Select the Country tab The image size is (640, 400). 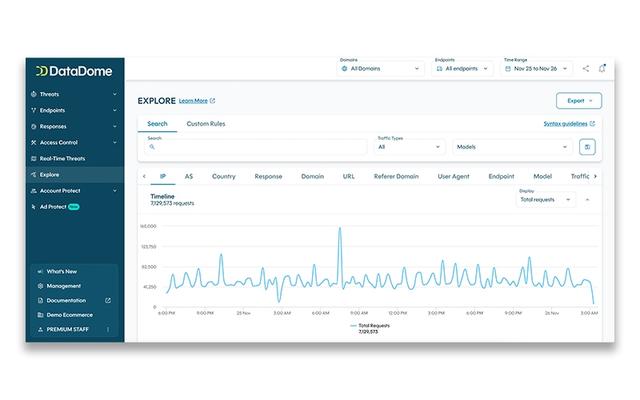click(224, 176)
